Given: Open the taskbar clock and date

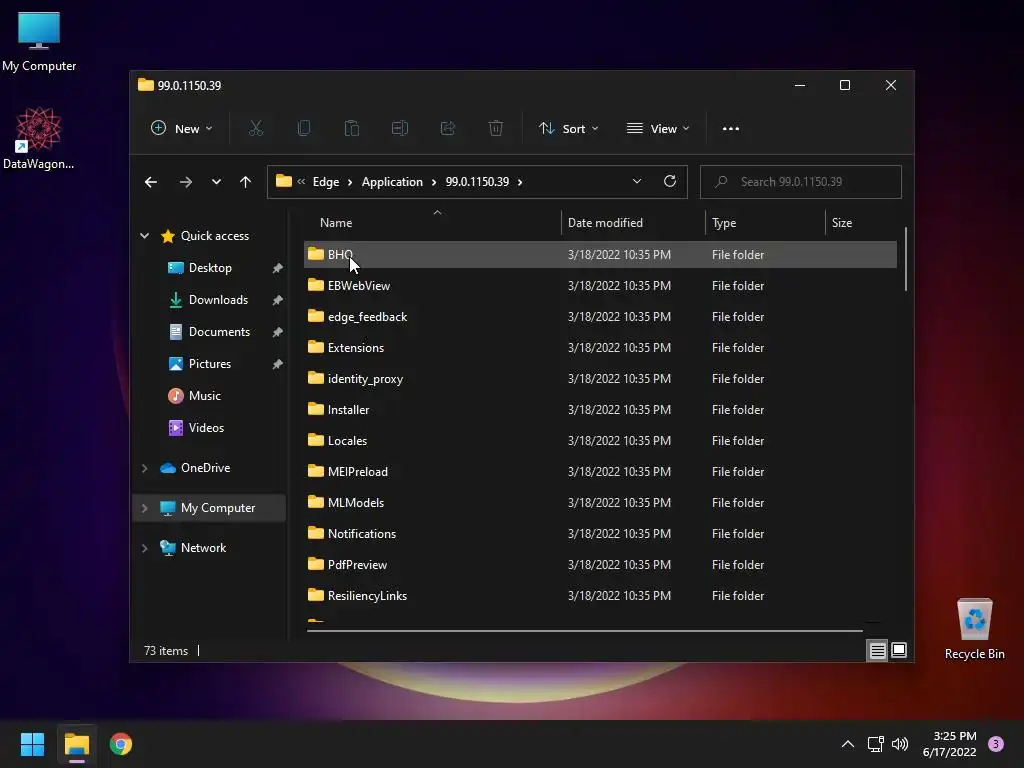Looking at the screenshot, I should point(950,744).
